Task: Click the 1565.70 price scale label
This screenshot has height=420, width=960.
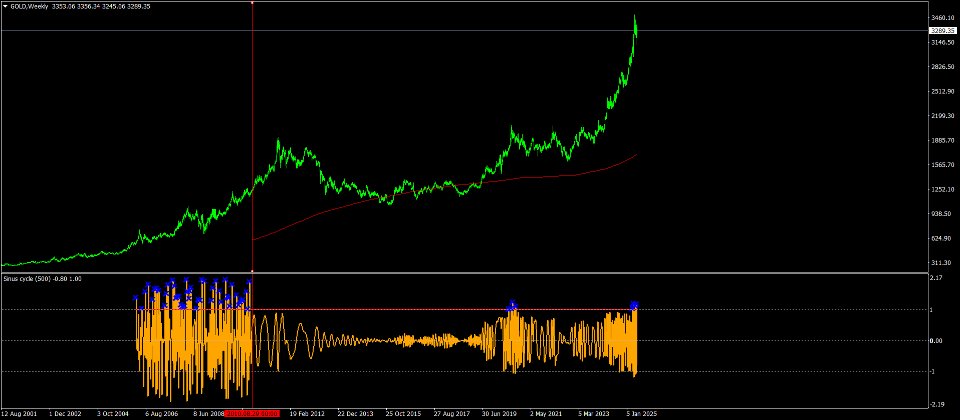Action: (943, 165)
